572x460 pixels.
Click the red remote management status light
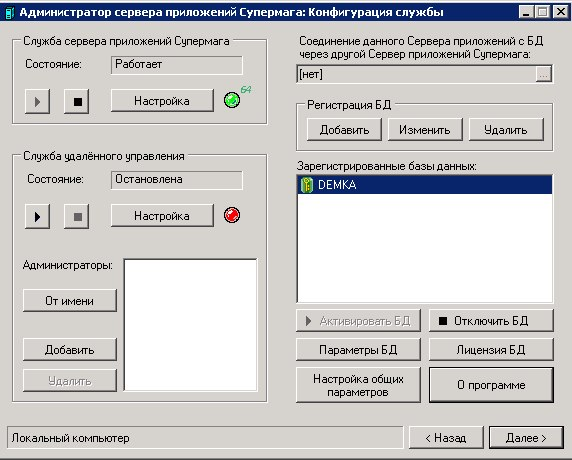tap(232, 215)
